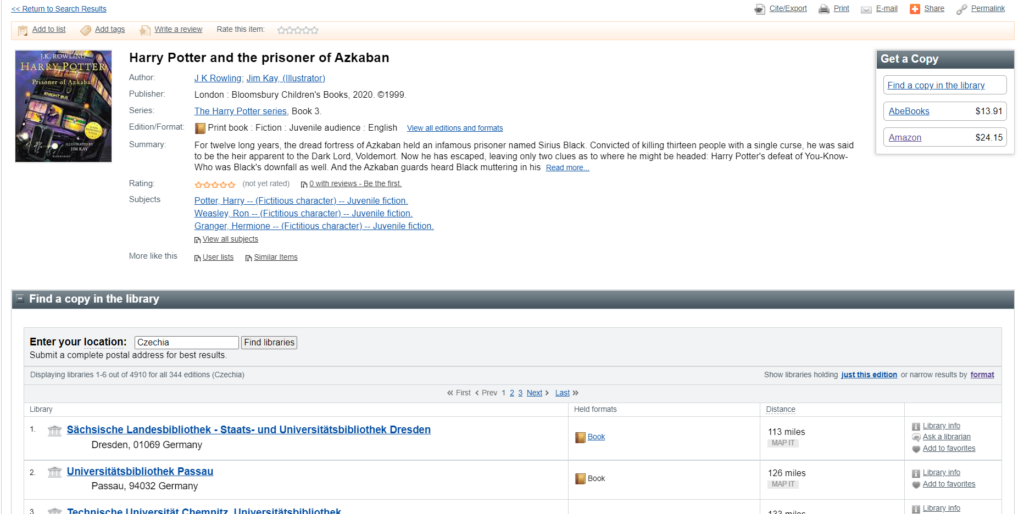
Task: Click the library building icon for Dresden library
Action: tap(55, 430)
